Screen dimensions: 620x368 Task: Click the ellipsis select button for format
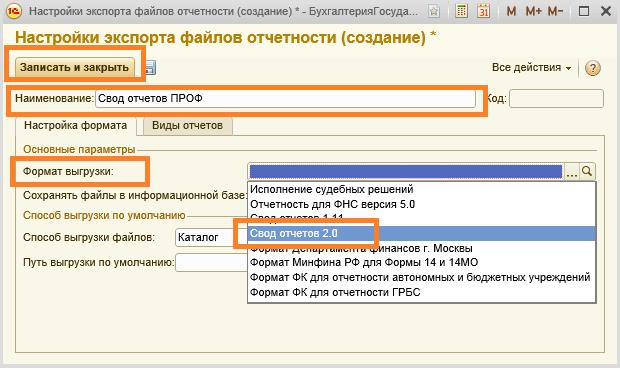(571, 172)
